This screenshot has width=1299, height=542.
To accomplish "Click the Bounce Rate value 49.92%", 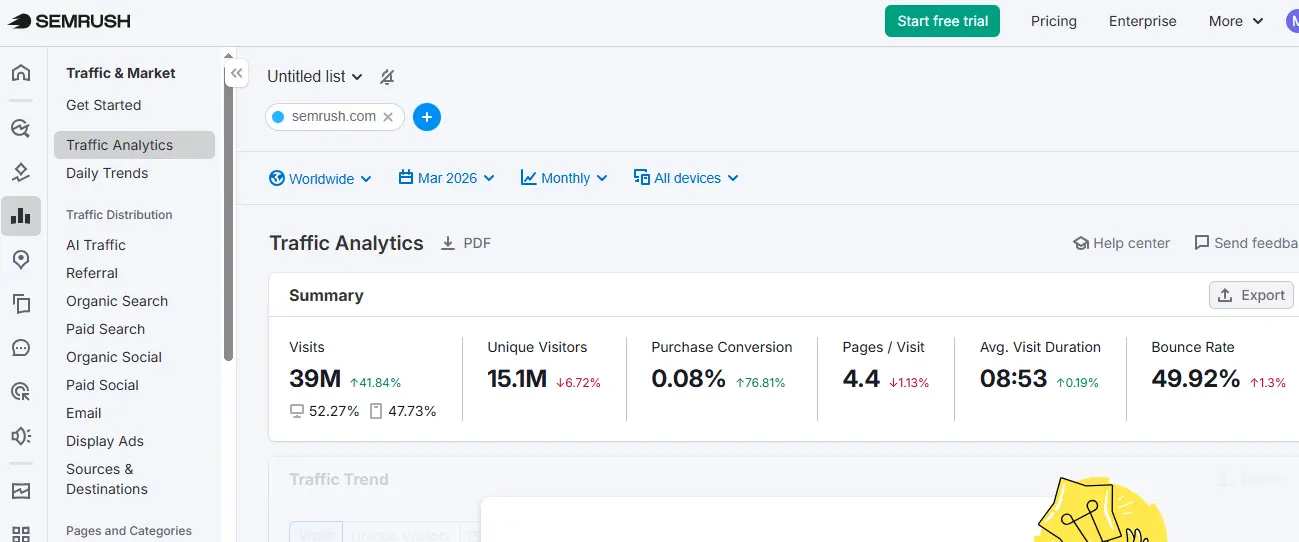I will 1196,379.
